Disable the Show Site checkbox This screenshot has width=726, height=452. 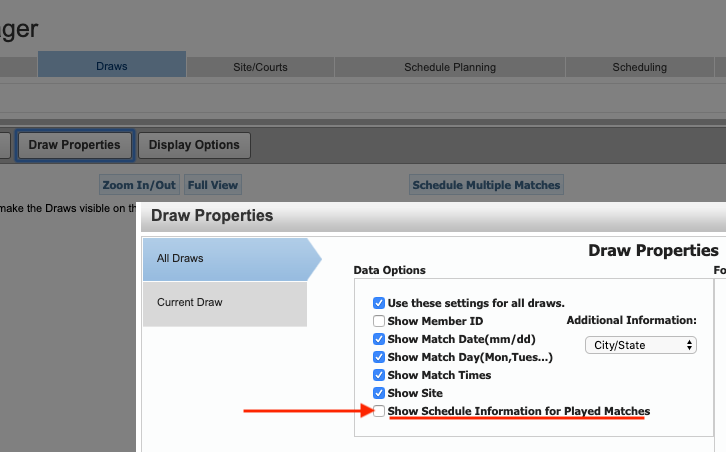[379, 393]
